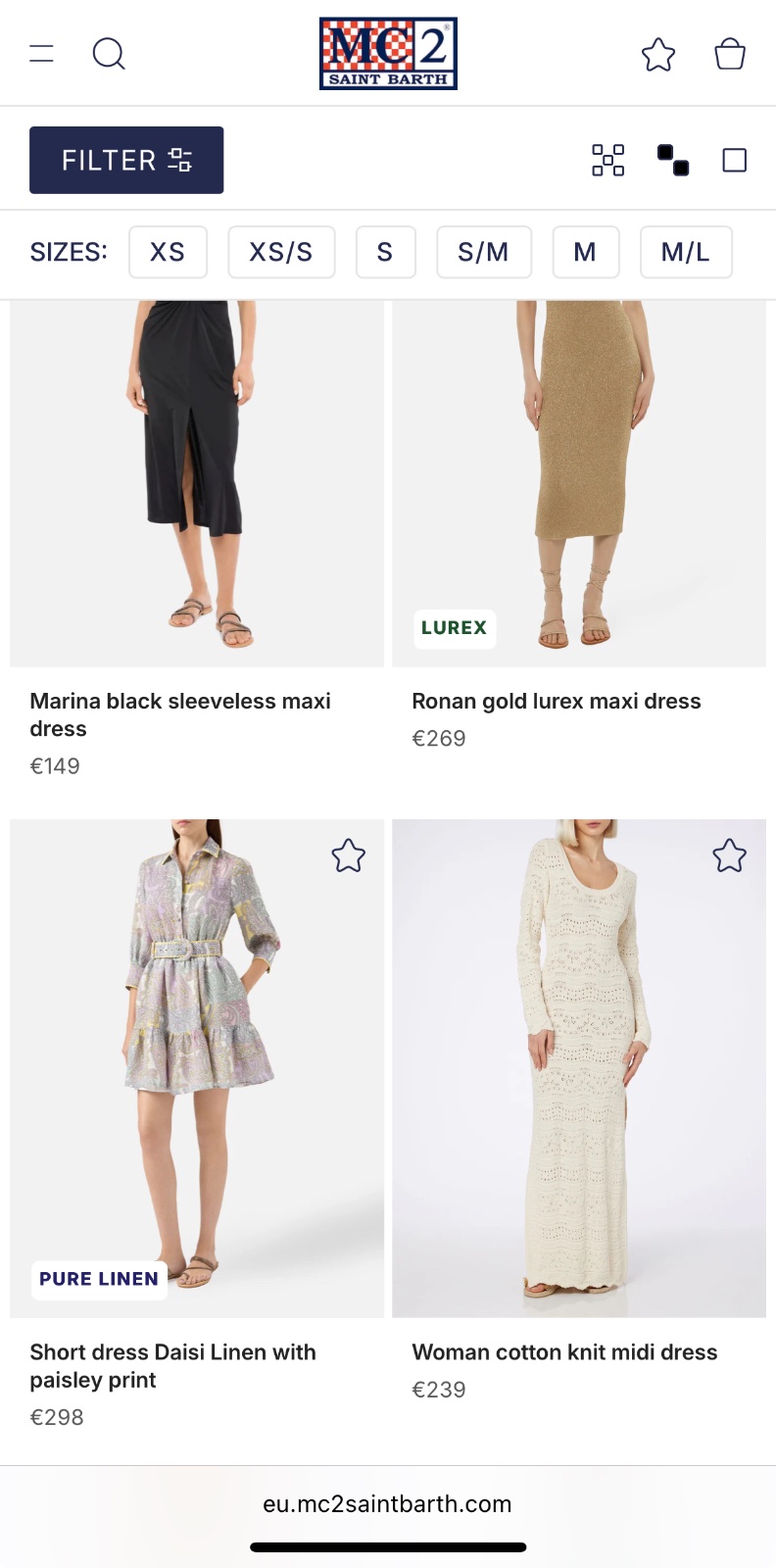Image resolution: width=776 pixels, height=1568 pixels.
Task: Open Ronan gold lurex maxi dress link
Action: click(556, 702)
